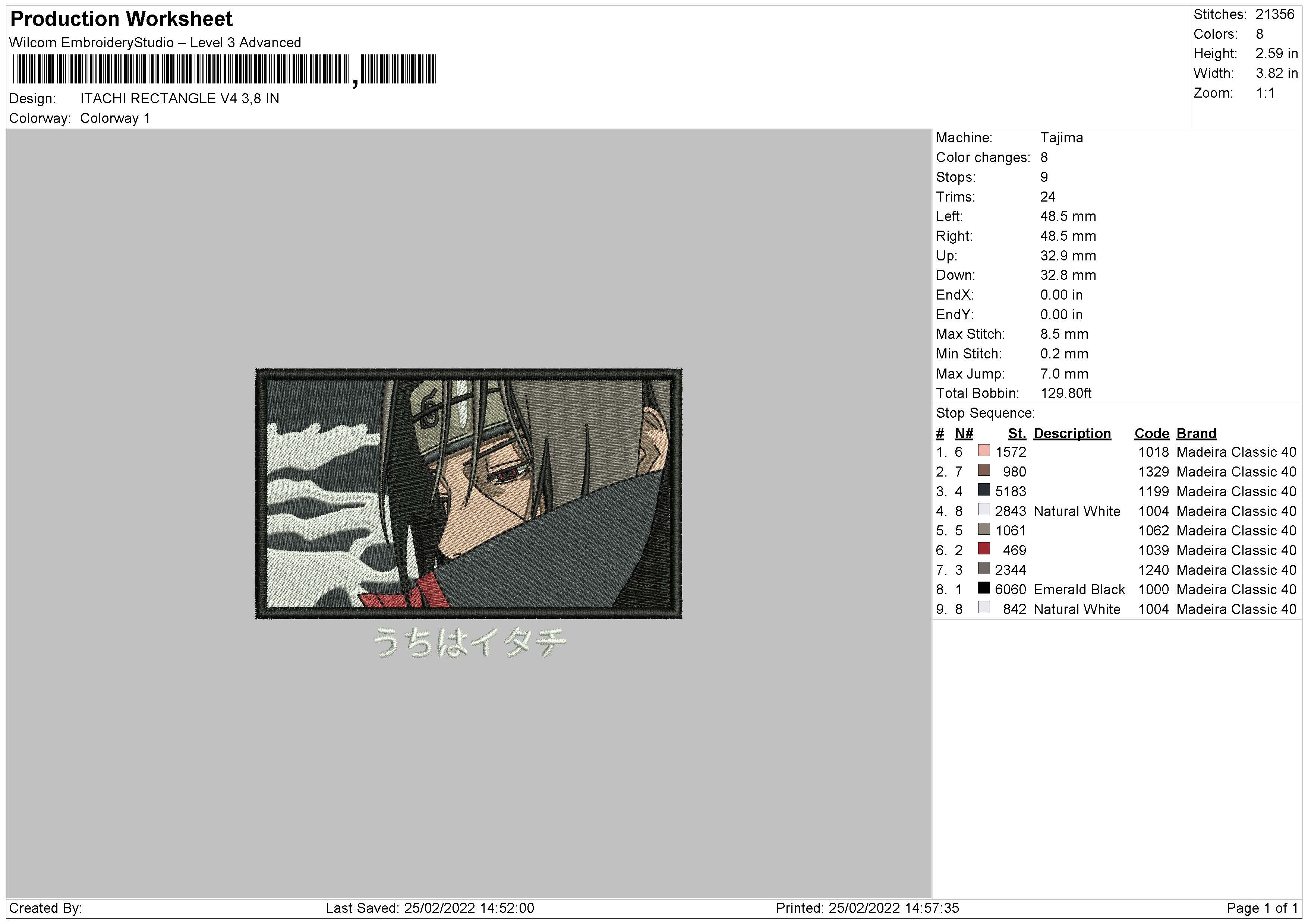This screenshot has height=924, width=1308.
Task: Click the zoom value '1:1'
Action: click(1265, 93)
